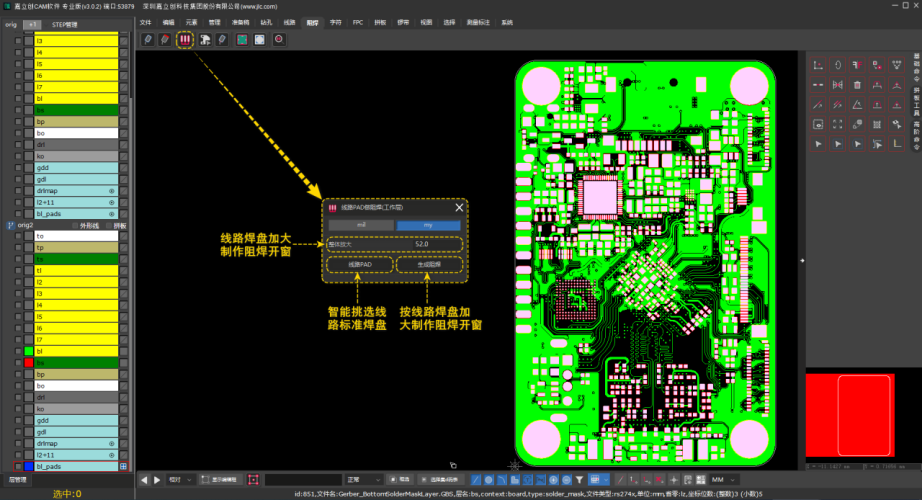Viewport: 922px width, 500px height.
Task: Click the 层管理 button at bottom left
Action: click(18, 480)
